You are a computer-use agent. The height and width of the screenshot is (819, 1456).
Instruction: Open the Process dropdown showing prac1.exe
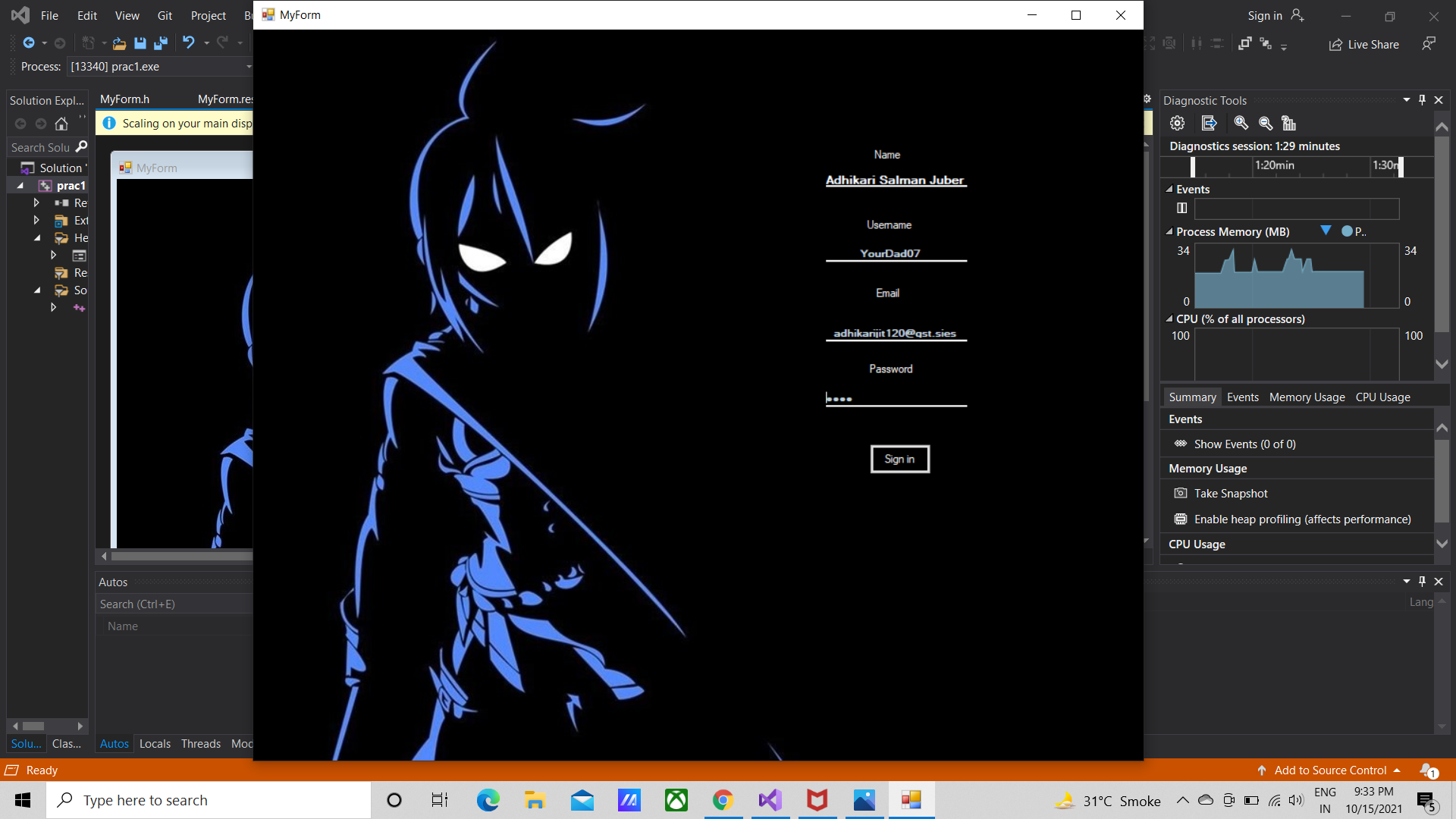249,67
